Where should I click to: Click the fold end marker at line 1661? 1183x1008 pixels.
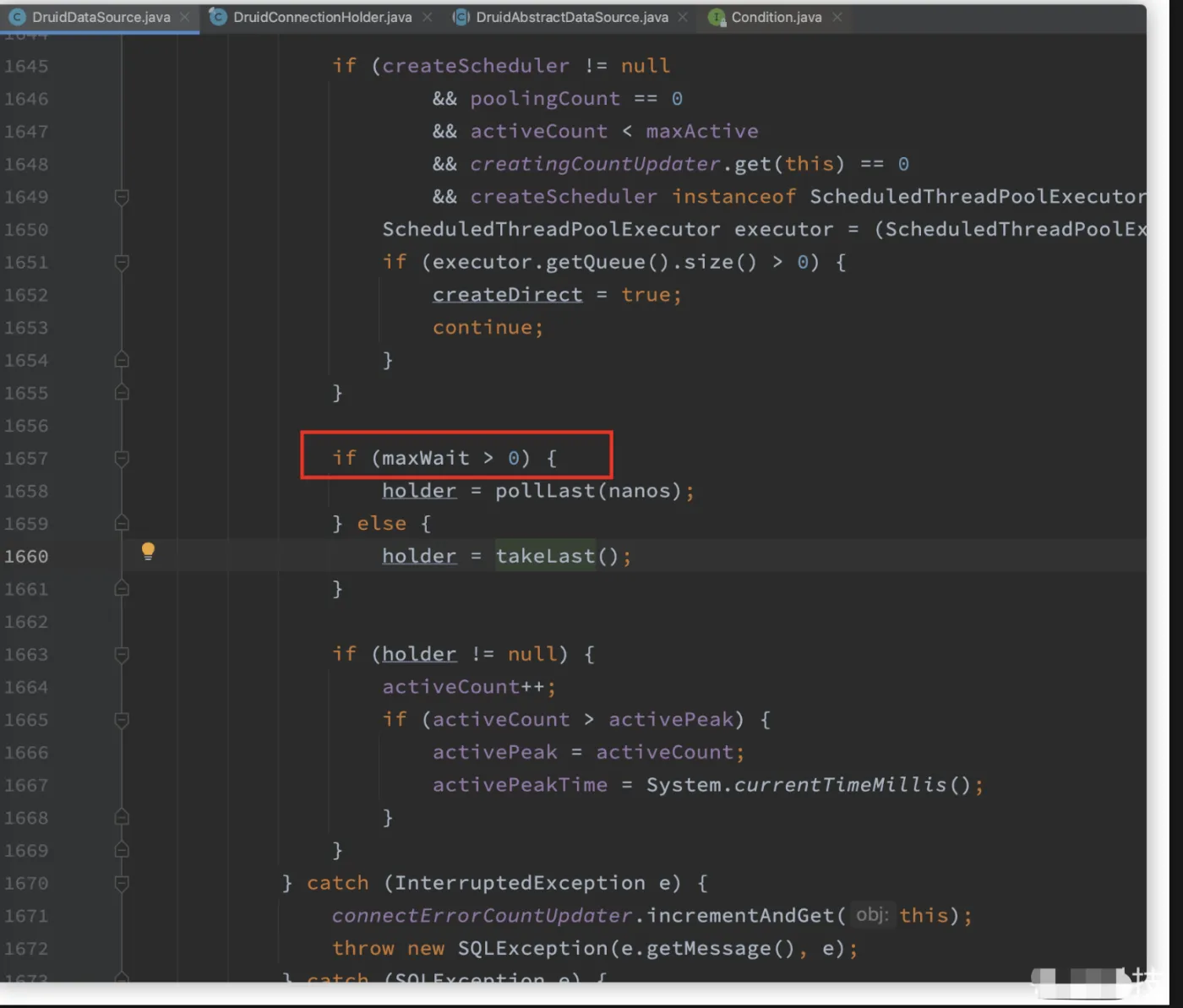click(122, 588)
